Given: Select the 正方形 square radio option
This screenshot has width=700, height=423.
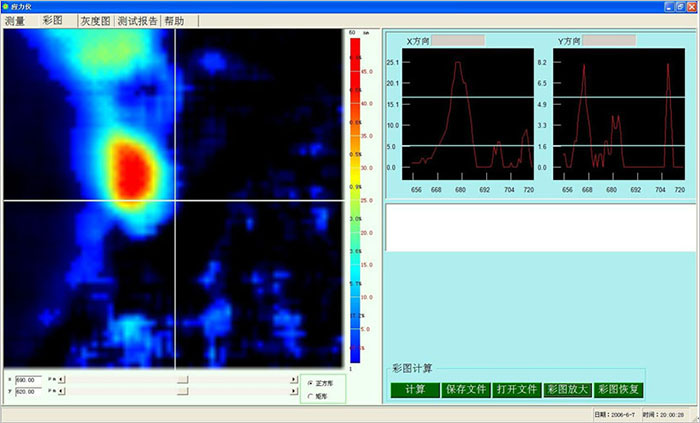Looking at the screenshot, I should tap(309, 383).
